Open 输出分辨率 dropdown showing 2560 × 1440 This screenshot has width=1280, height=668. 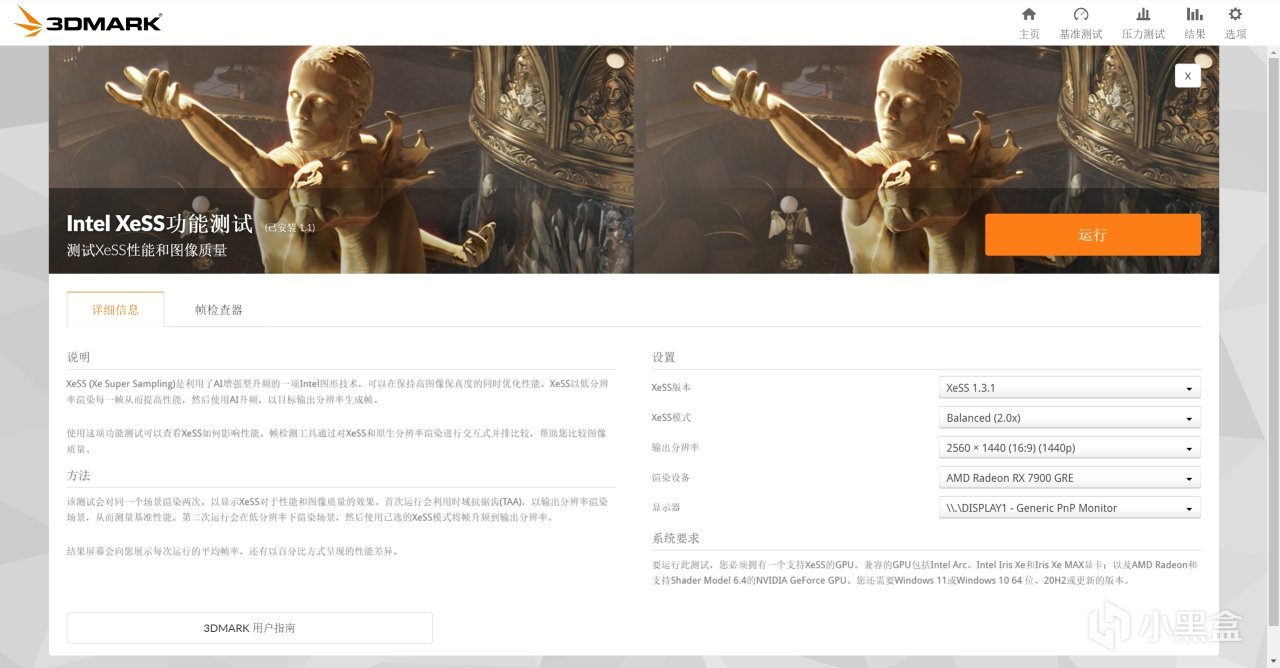point(1070,448)
